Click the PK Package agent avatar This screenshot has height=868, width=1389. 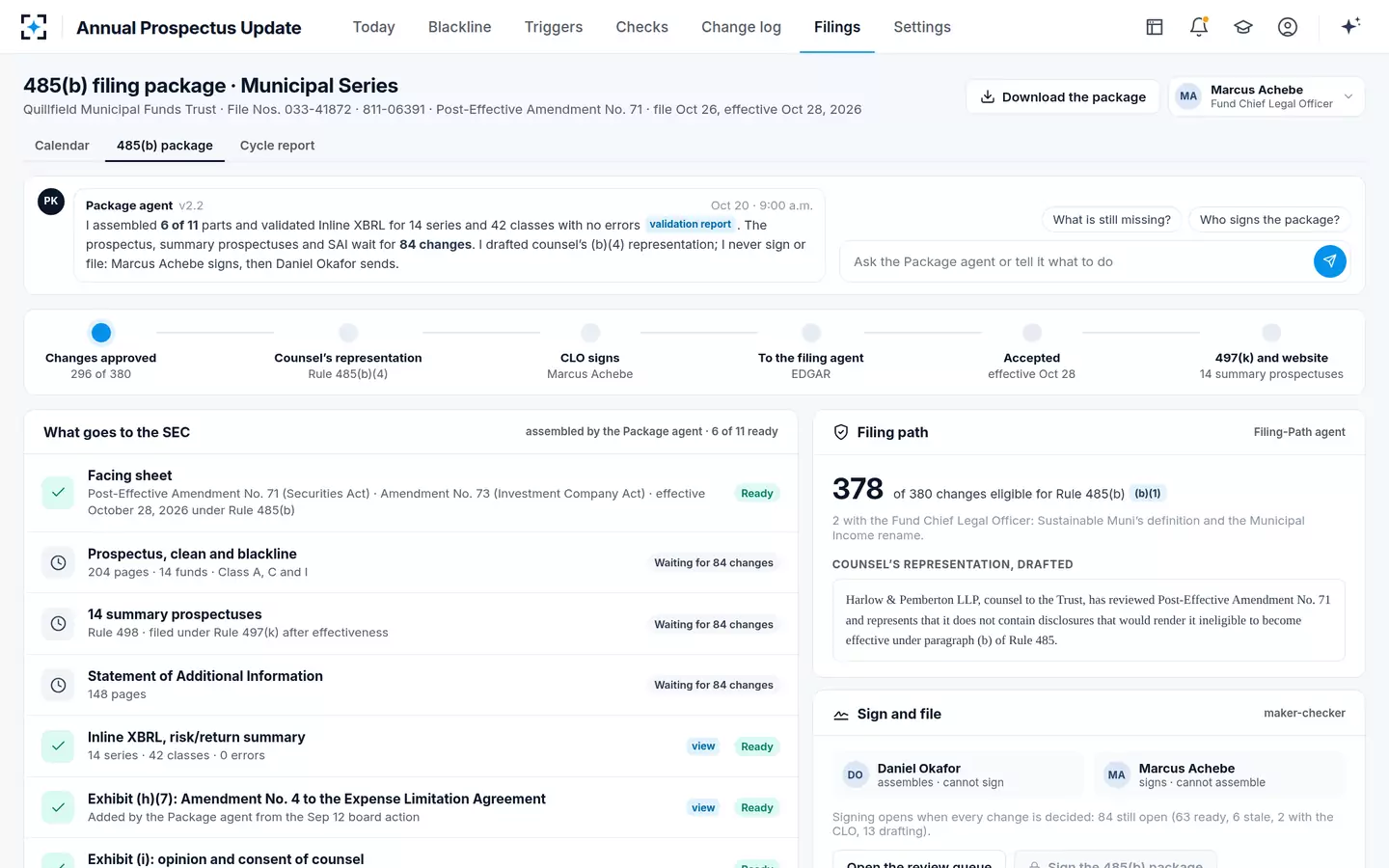(x=51, y=202)
